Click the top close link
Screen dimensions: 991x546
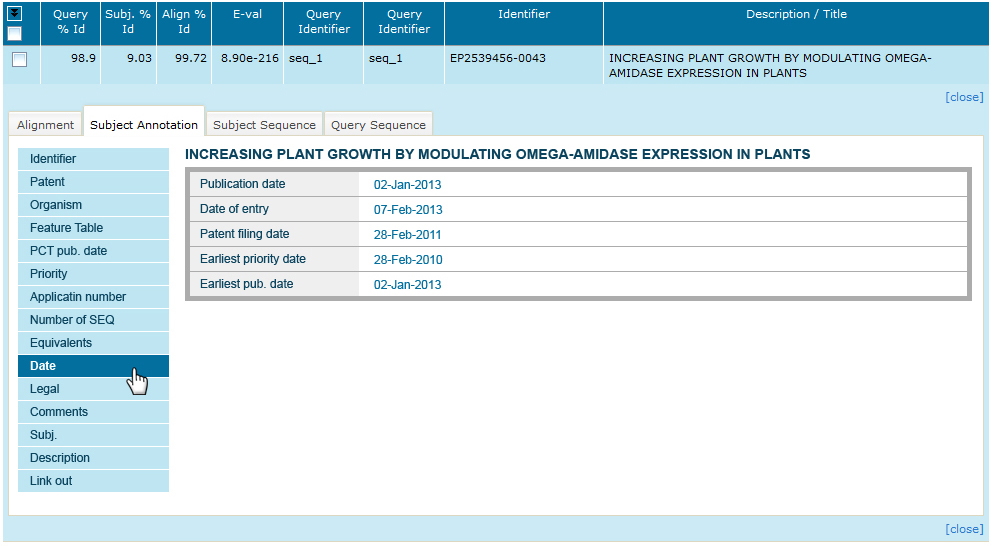pos(964,97)
